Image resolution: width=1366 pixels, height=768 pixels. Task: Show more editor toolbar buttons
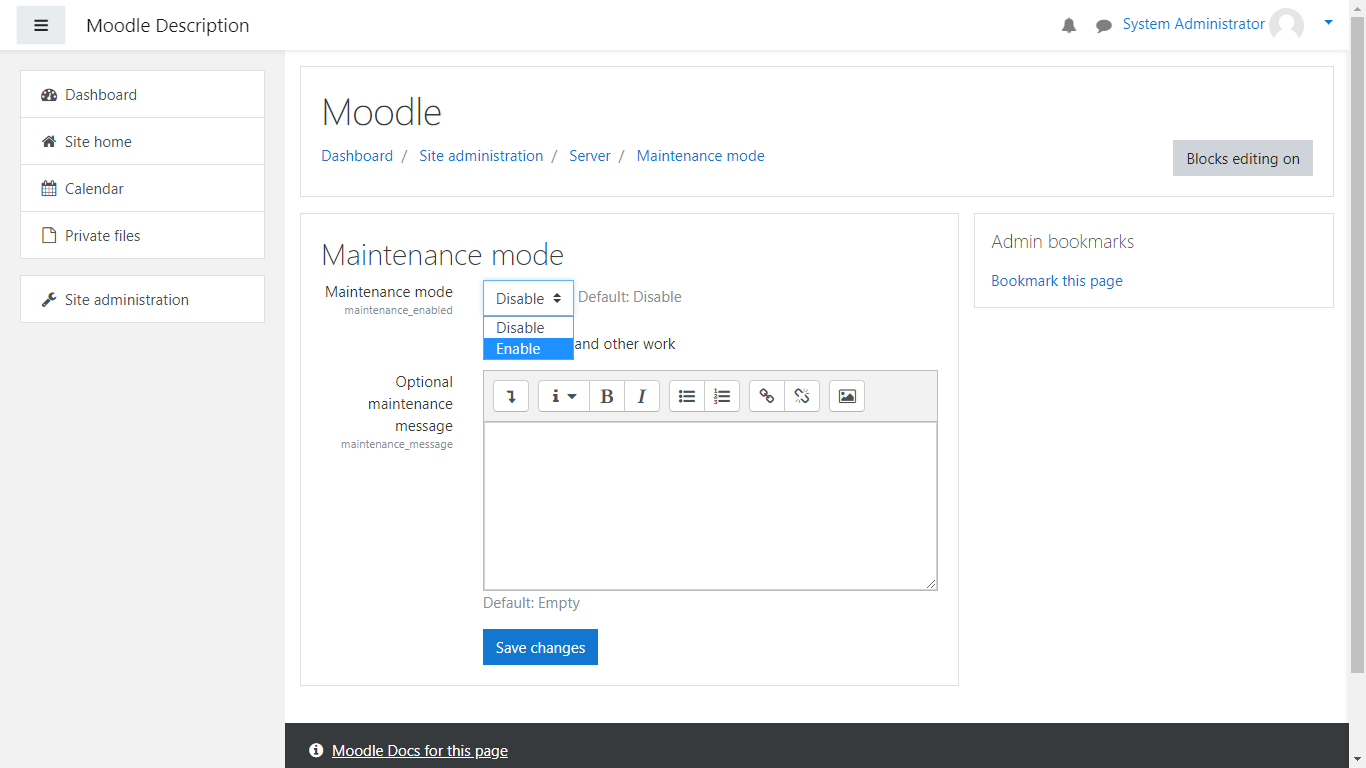tap(511, 396)
